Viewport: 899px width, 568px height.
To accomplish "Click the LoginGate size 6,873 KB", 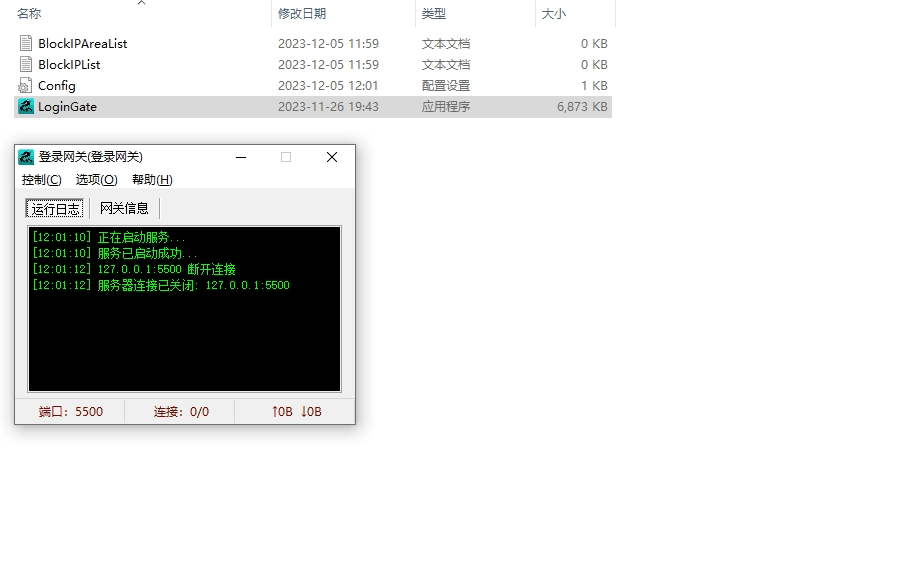I will [582, 107].
